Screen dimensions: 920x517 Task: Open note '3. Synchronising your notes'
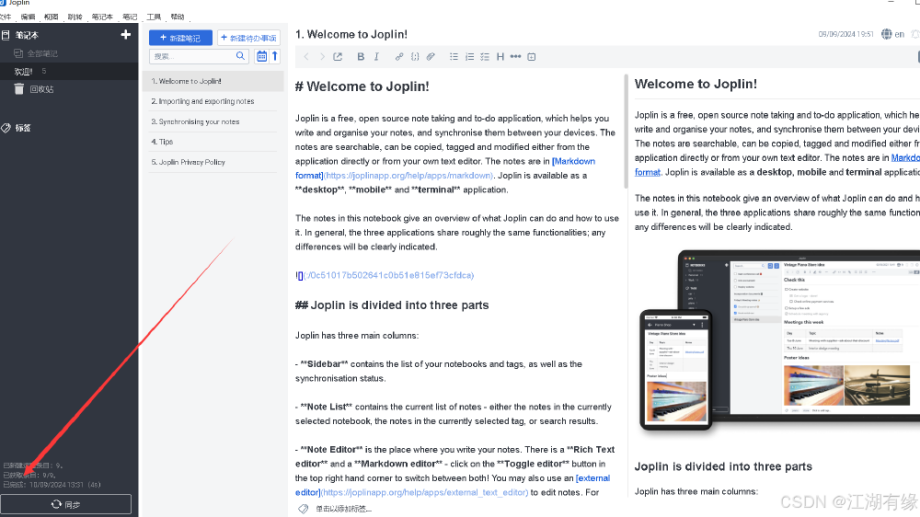pyautogui.click(x=214, y=121)
